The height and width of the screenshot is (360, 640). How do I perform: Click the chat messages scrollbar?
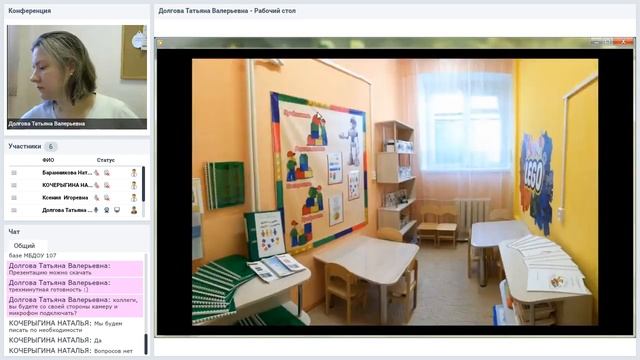coord(145,344)
